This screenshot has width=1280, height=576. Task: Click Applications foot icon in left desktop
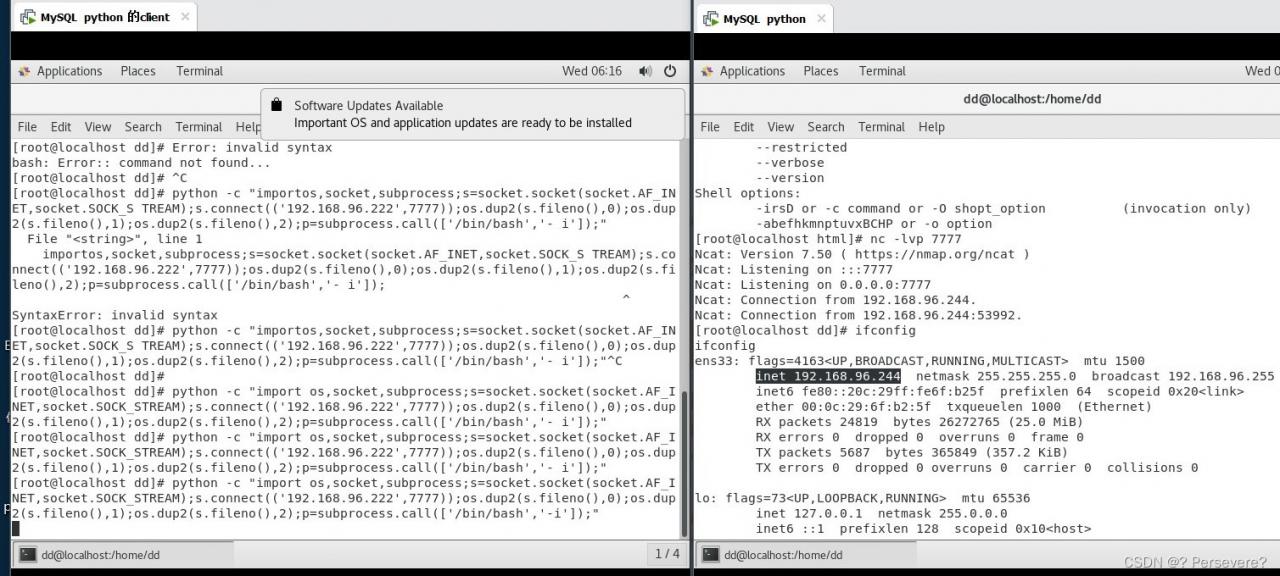tap(25, 71)
